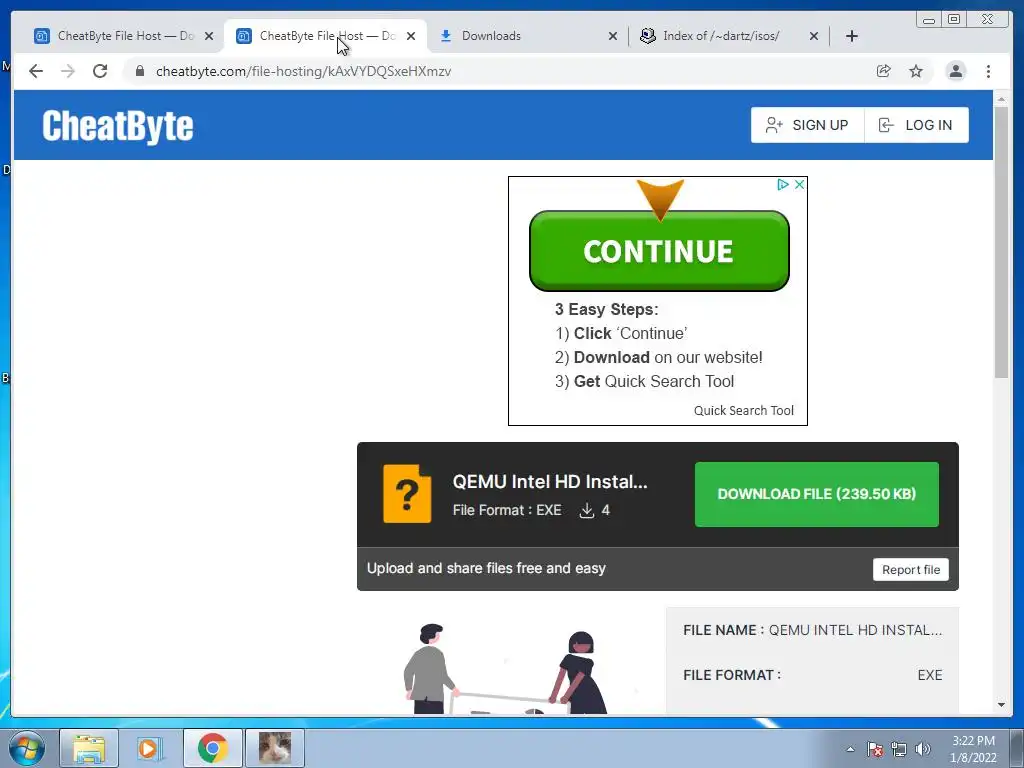This screenshot has width=1024, height=768.
Task: Click the orange unknown-file question mark icon
Action: 407,494
